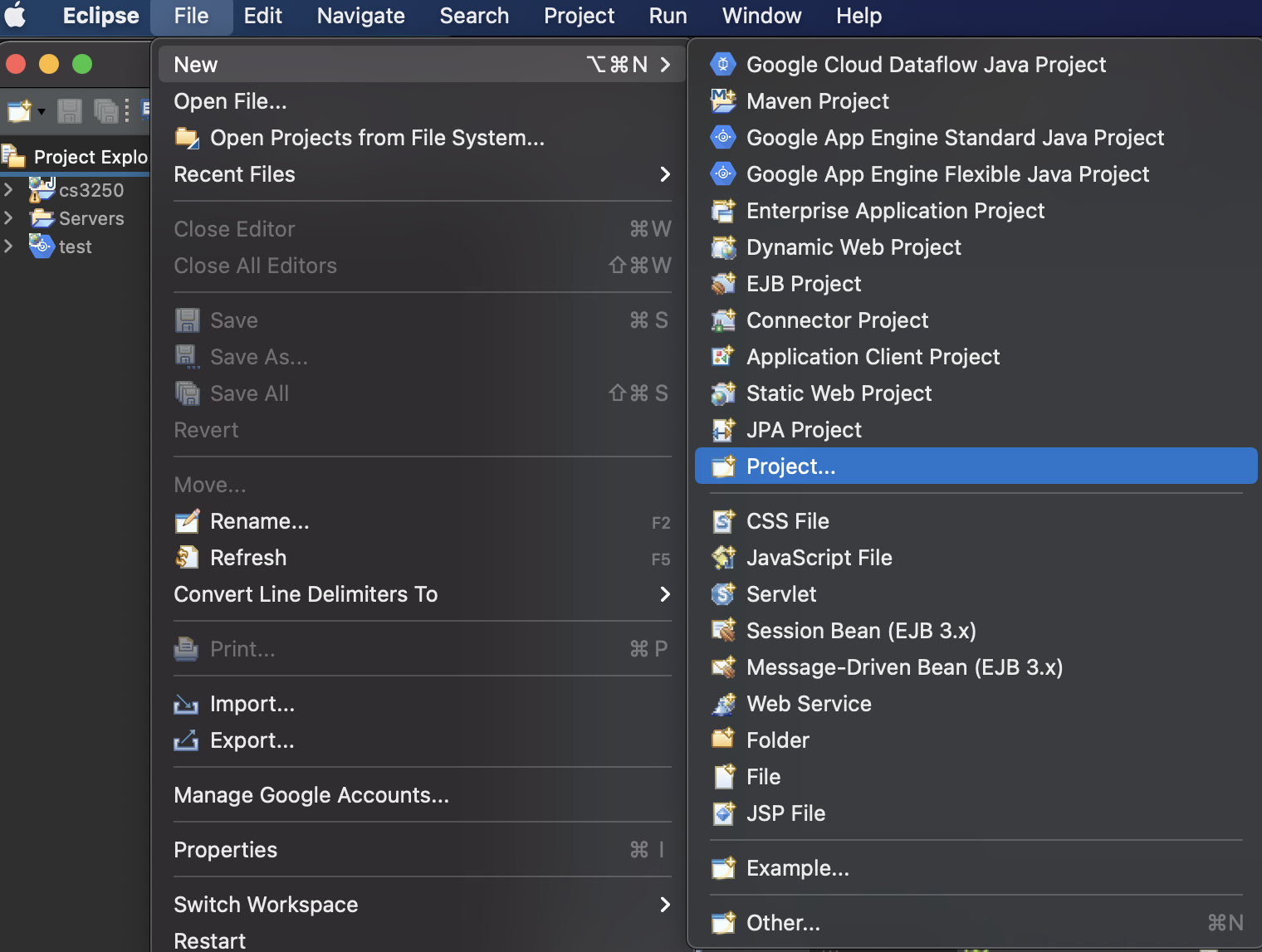The height and width of the screenshot is (952, 1262).
Task: Click the Import icon
Action: click(x=186, y=705)
